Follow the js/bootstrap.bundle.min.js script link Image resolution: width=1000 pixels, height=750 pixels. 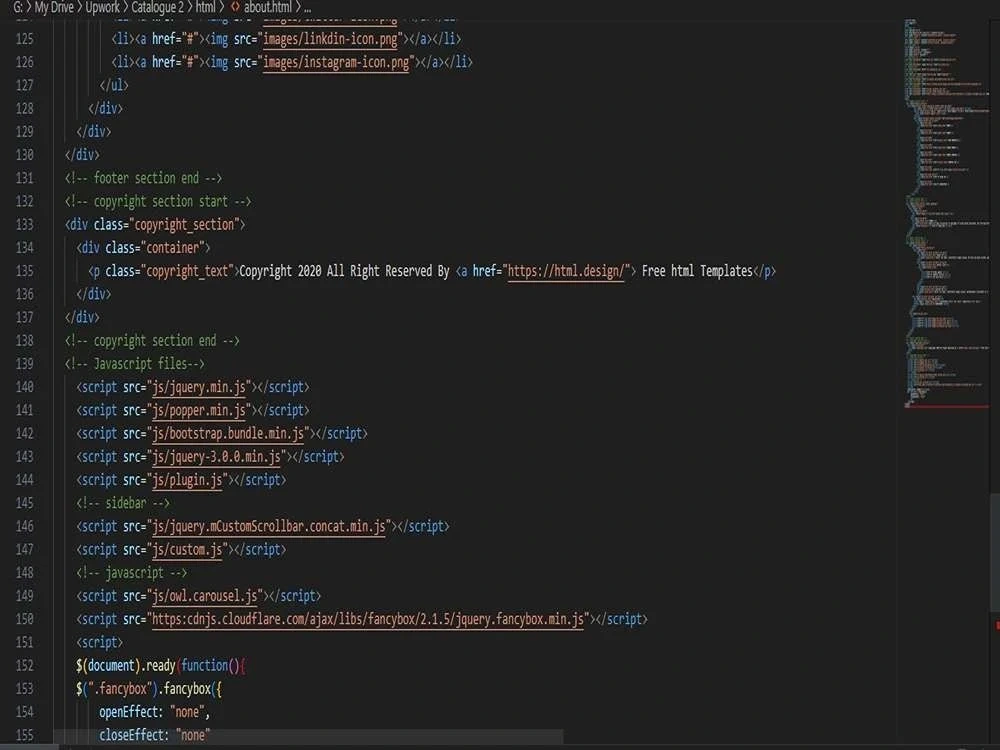(228, 434)
